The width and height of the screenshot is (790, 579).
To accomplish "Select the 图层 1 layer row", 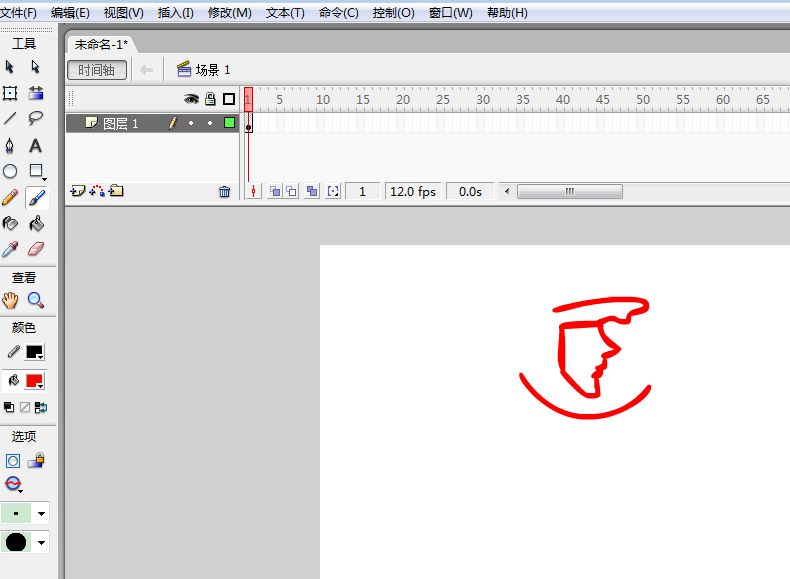I will [x=153, y=123].
